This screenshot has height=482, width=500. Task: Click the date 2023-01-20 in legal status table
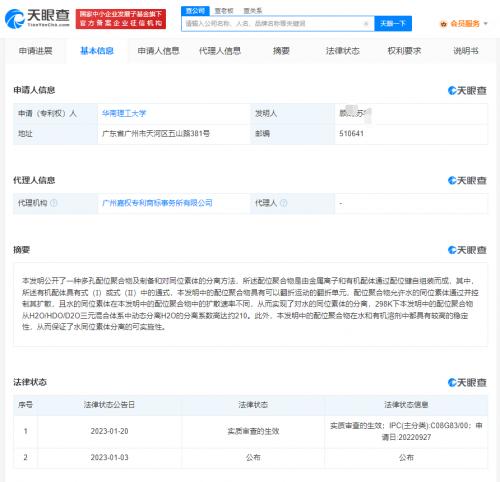[x=109, y=431]
